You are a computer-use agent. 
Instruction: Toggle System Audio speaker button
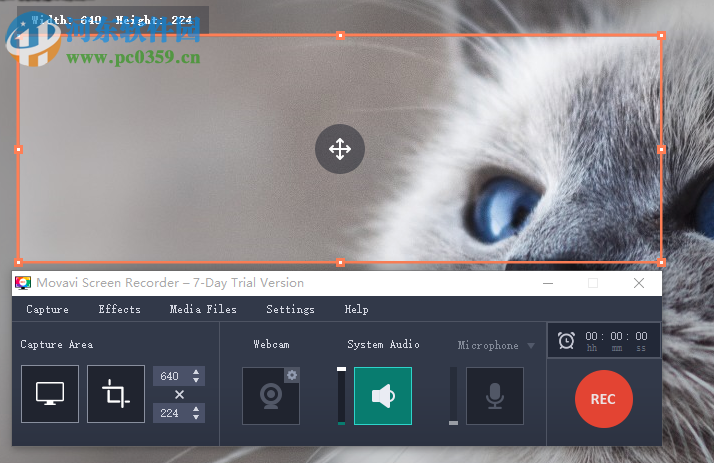click(383, 396)
